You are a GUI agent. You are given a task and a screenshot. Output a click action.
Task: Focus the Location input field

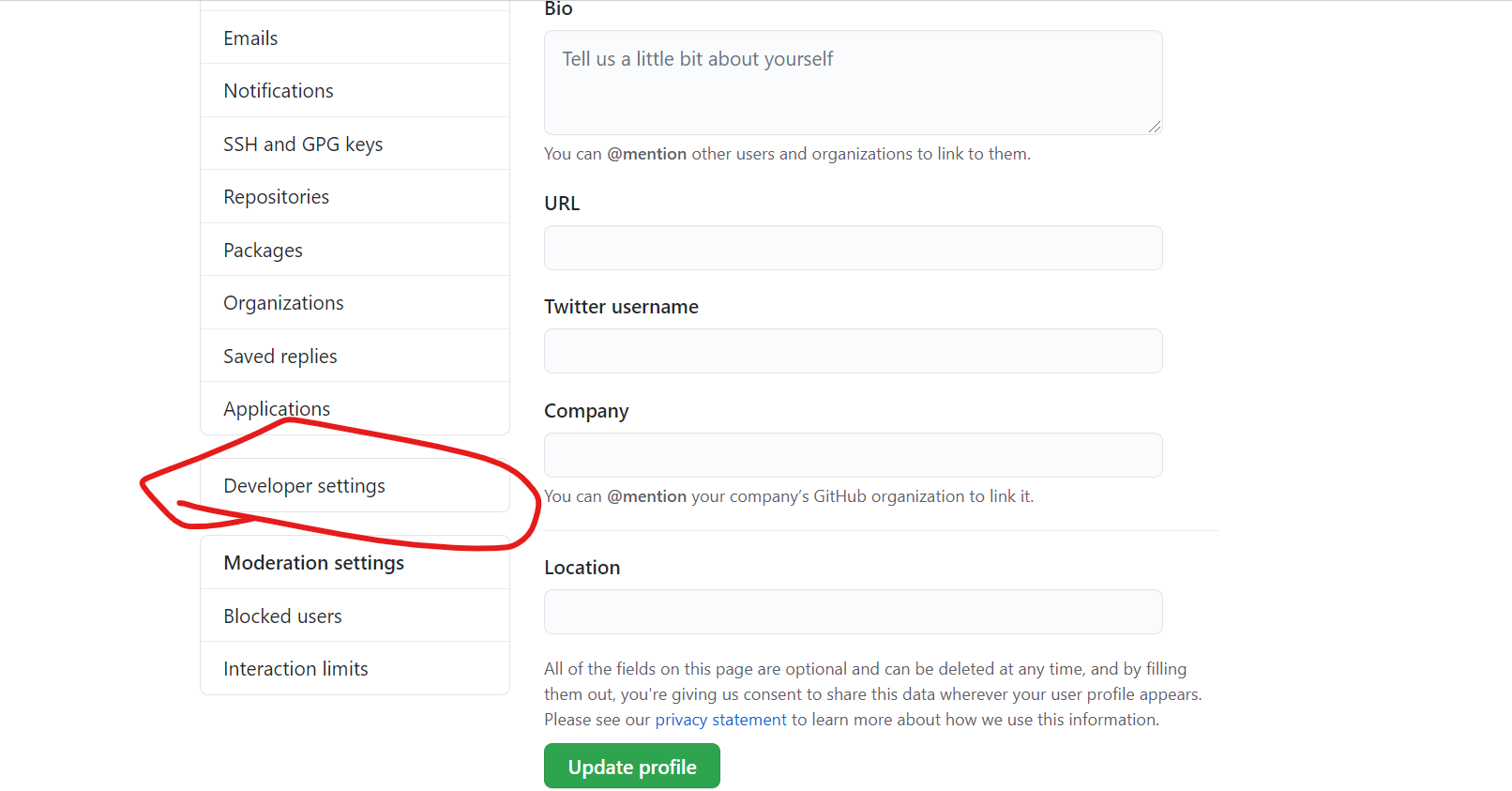tap(853, 612)
